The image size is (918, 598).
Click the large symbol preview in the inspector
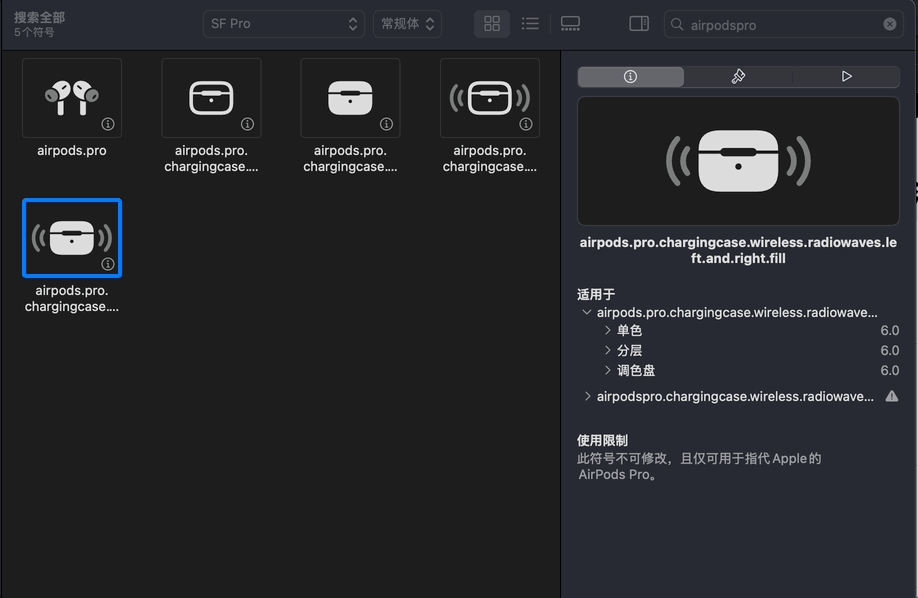(x=737, y=160)
